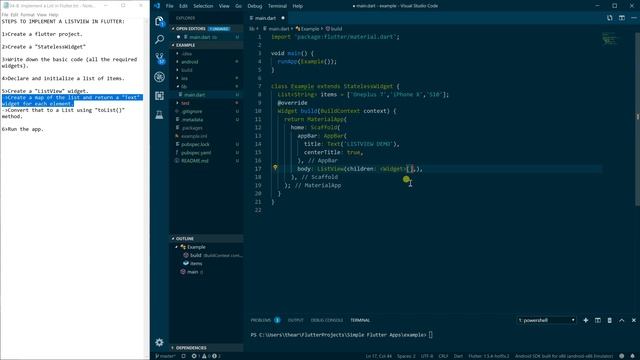Split the editor to the right
Screen dimensions: 640x360
pyautogui.click(x=622, y=18)
